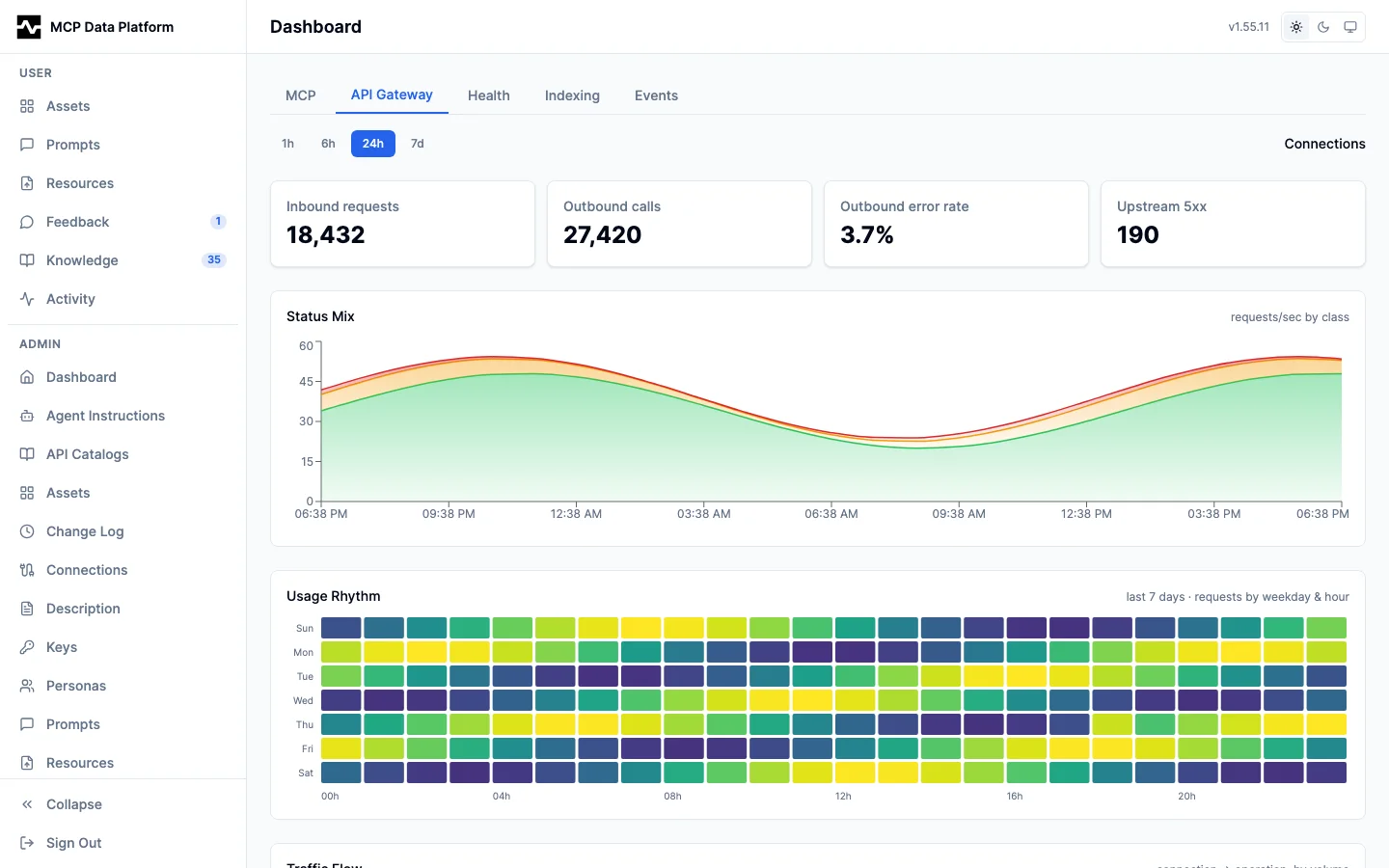Click the 12:38 AM axis label

pos(576,514)
